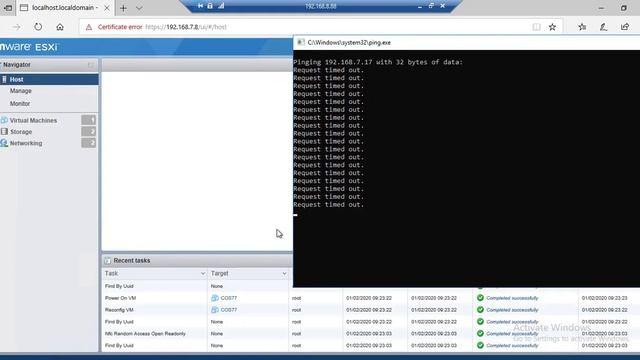Click the Storage count badge
Viewport: 640px width, 360px height.
(x=89, y=131)
